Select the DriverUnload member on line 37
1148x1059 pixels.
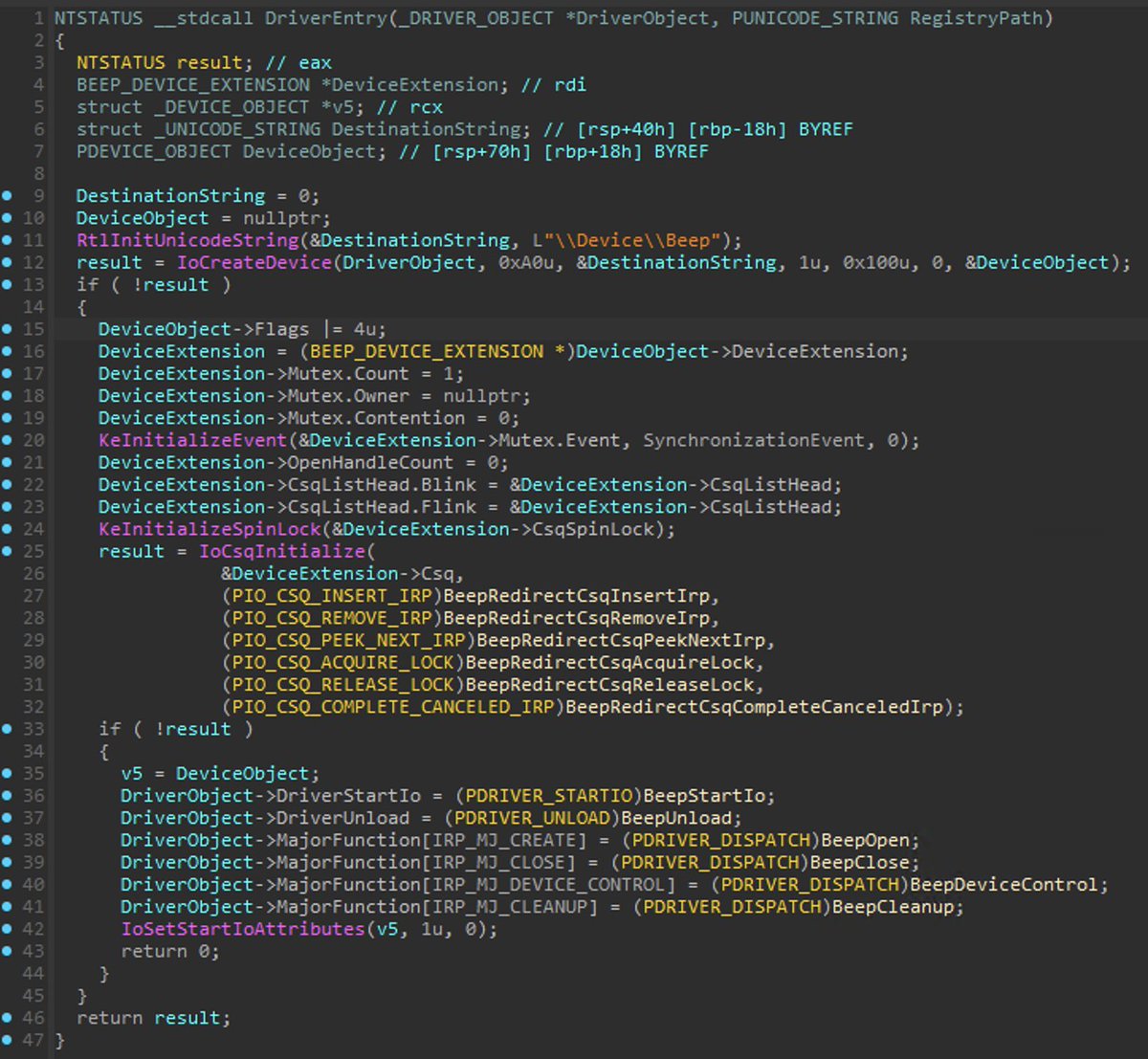(x=342, y=818)
